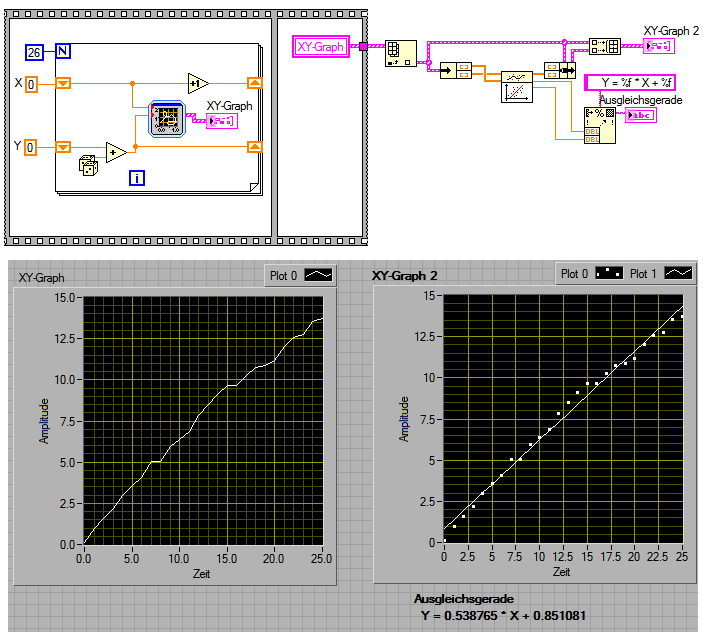Select the Index Array function node
The height and width of the screenshot is (632, 703).
[400, 53]
